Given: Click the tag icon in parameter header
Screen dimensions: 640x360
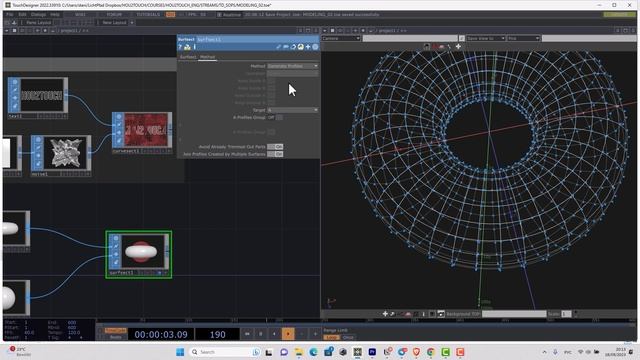Looking at the screenshot, I should click(286, 47).
